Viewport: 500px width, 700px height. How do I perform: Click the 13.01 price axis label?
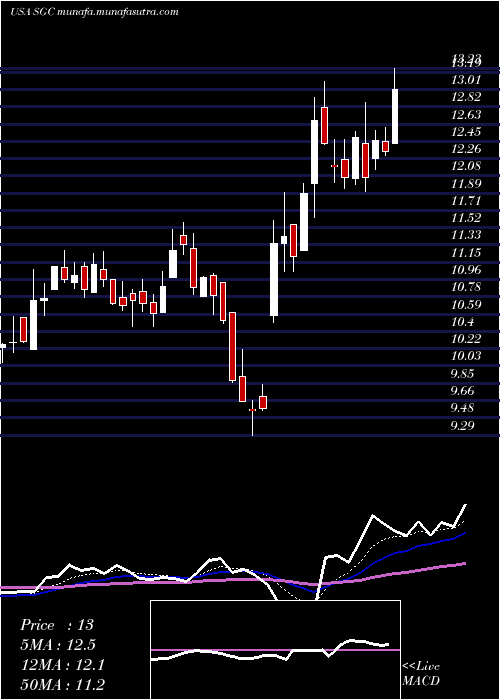pyautogui.click(x=466, y=80)
